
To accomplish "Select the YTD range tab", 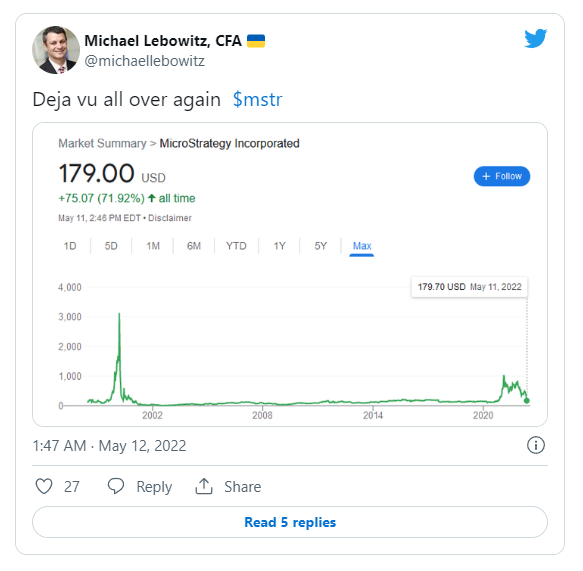I will 236,246.
